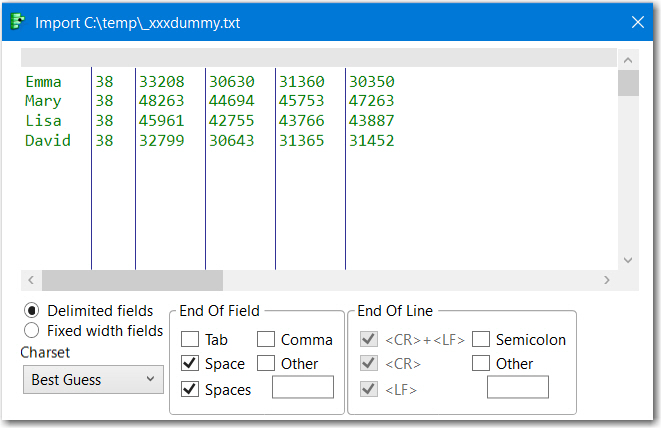This screenshot has height=428, width=661.
Task: Check the Other box under End Of Field
Action: 266,364
